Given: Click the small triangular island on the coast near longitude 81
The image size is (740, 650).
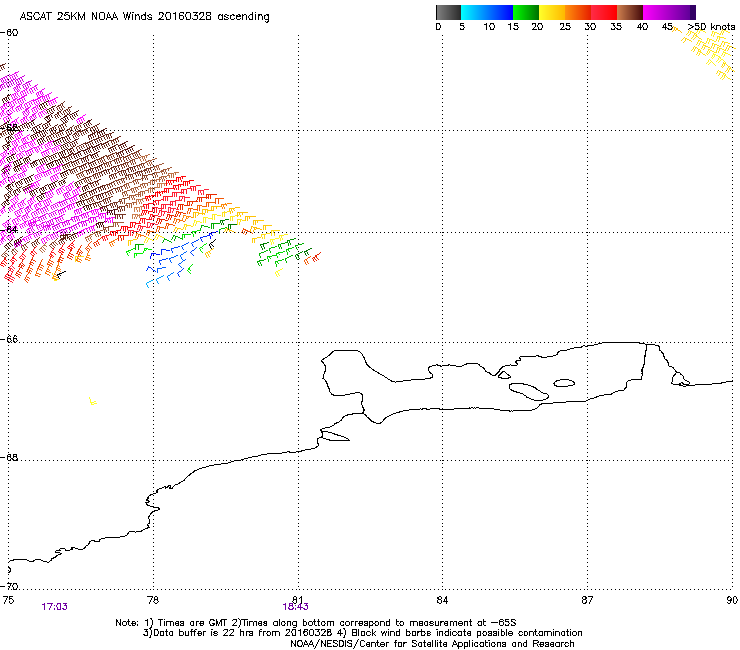Looking at the screenshot, I should point(335,436).
